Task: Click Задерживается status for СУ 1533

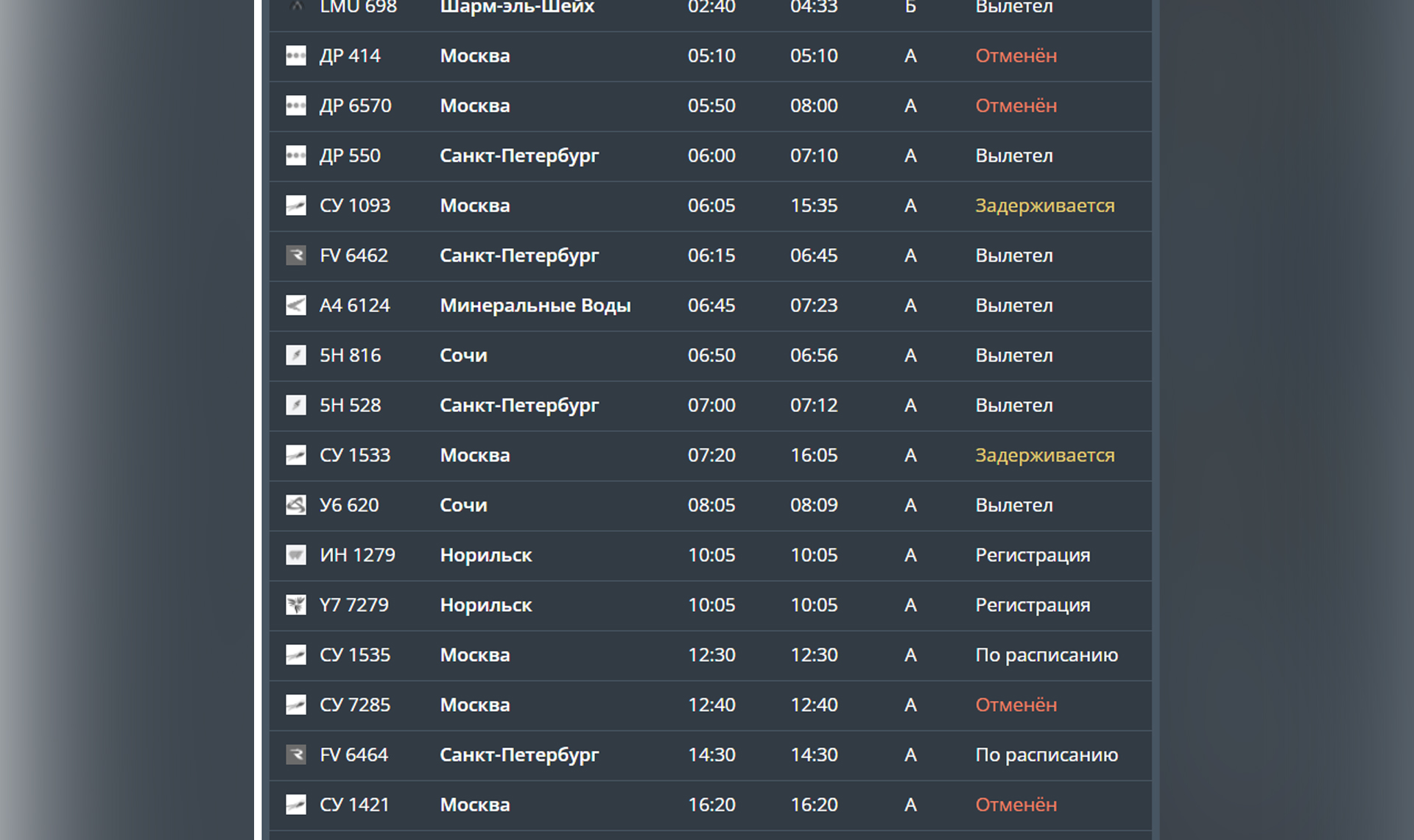Action: [x=1044, y=456]
